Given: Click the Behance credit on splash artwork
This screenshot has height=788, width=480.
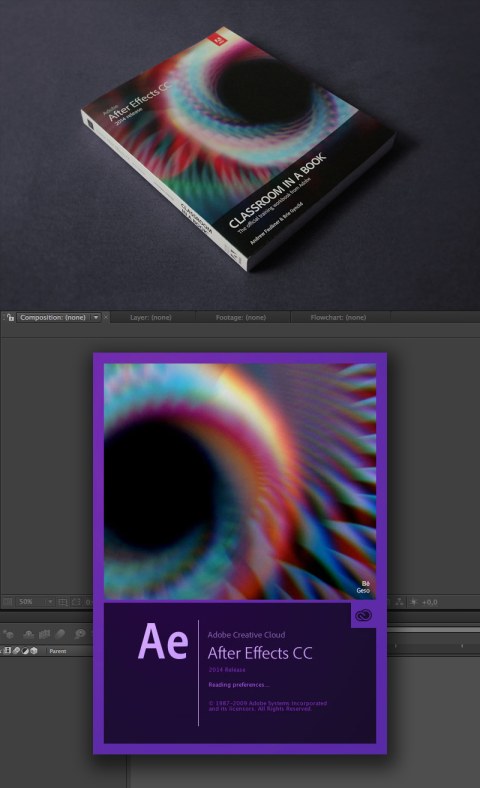Looking at the screenshot, I should tap(363, 587).
